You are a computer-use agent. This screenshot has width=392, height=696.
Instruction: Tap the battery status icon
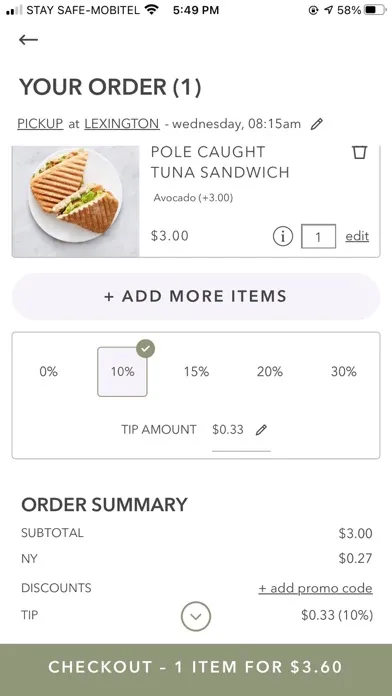(375, 10)
